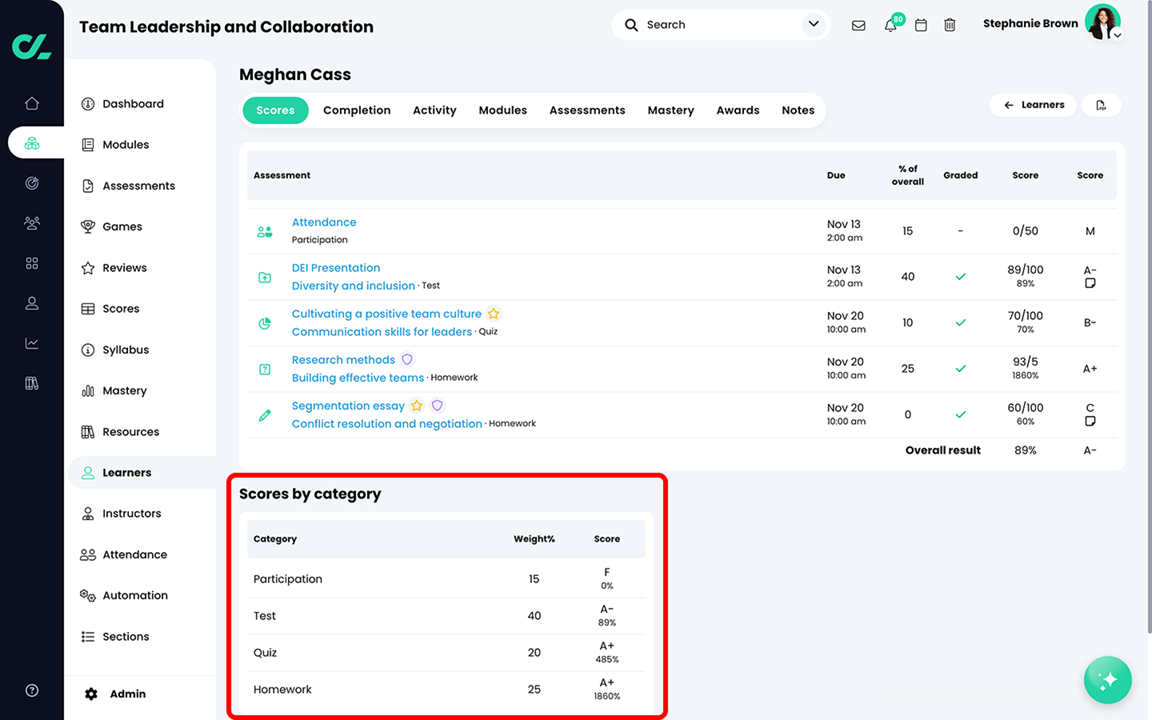Open the AI assistant sparkle button
Image resolution: width=1152 pixels, height=720 pixels.
point(1107,680)
